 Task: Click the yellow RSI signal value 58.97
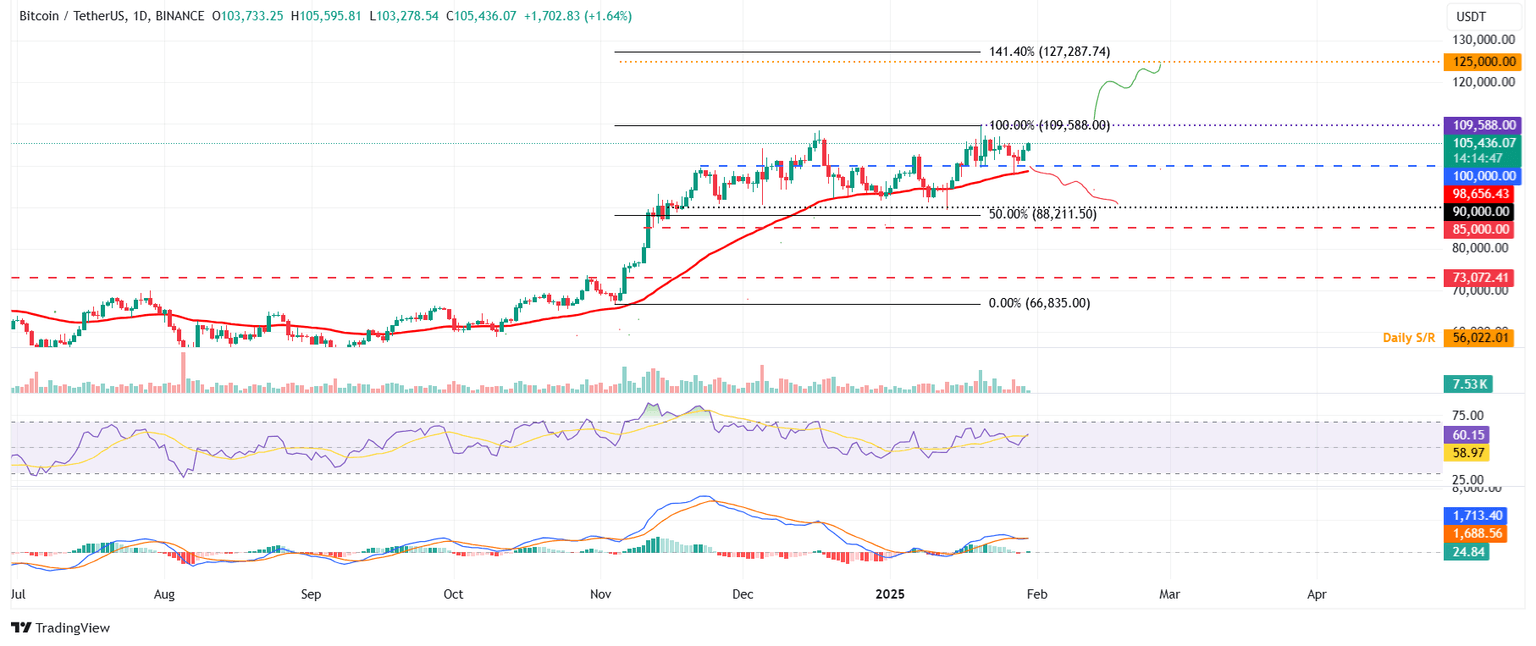[1466, 452]
